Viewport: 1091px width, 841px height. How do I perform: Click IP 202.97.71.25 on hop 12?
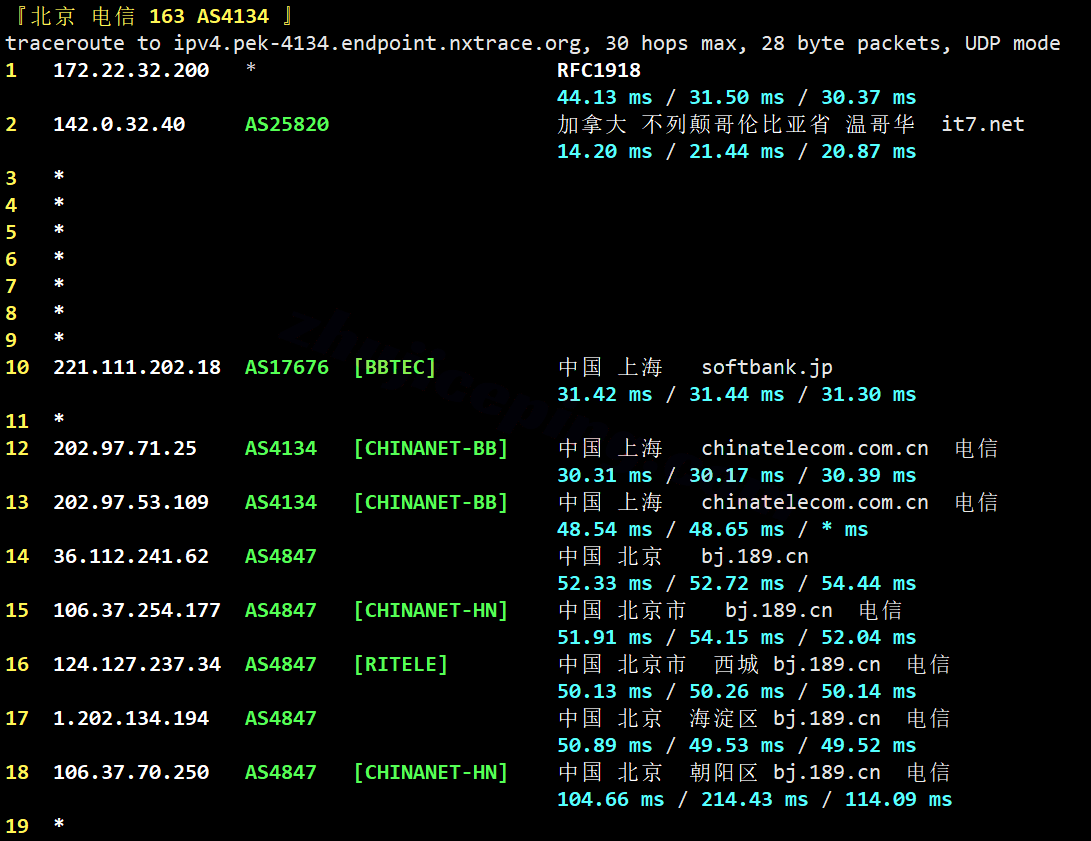click(125, 449)
